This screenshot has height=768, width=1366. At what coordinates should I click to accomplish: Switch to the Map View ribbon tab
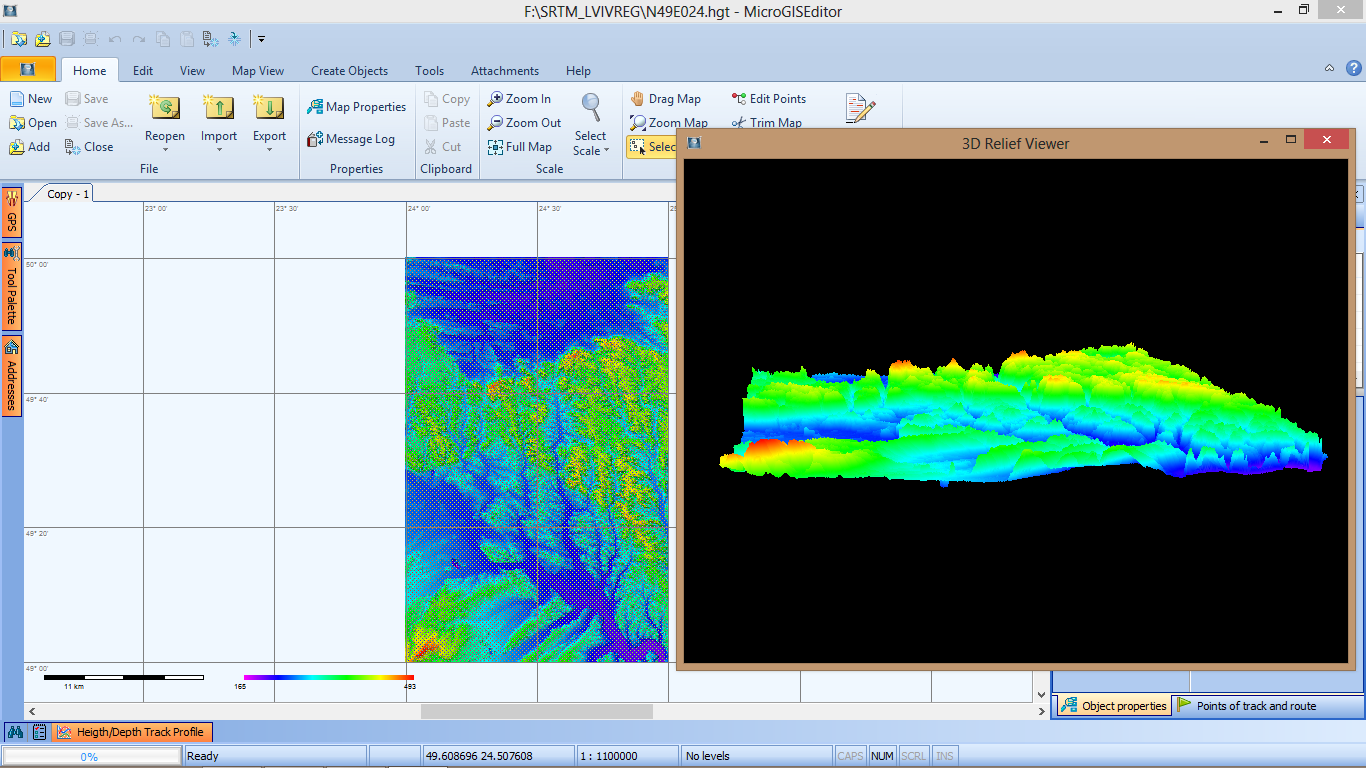tap(258, 71)
